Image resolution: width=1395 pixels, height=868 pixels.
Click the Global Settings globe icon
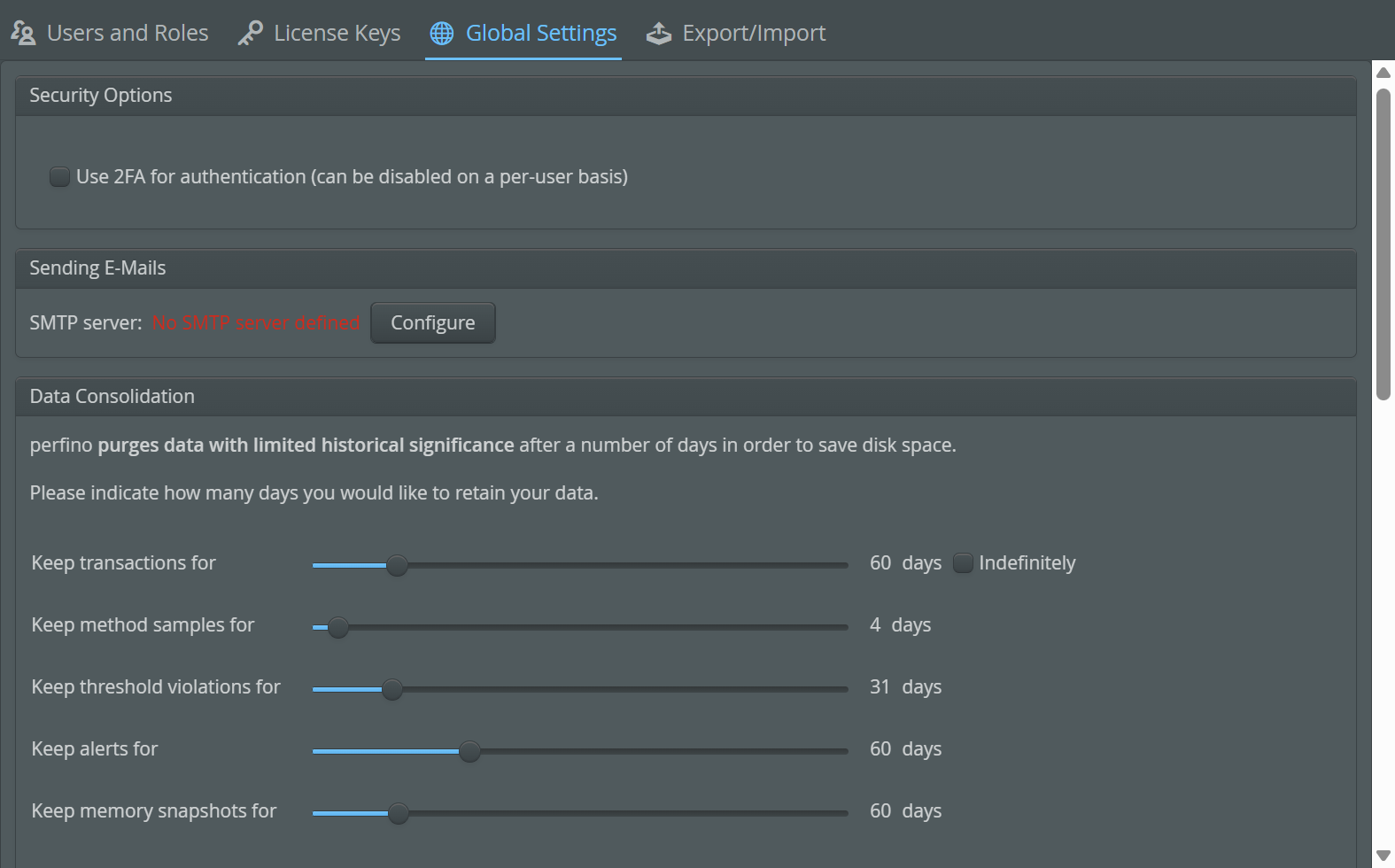[441, 34]
